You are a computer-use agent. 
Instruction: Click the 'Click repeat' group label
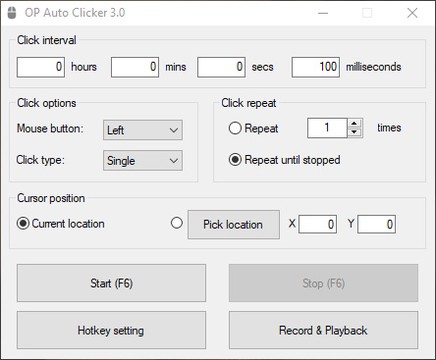click(249, 103)
